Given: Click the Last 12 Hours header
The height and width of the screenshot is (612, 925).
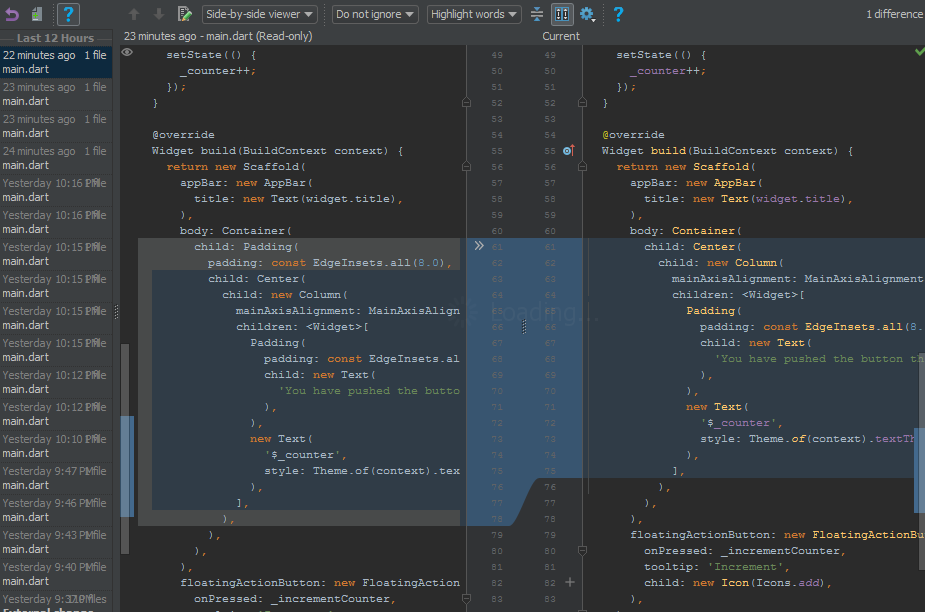Looking at the screenshot, I should click(x=55, y=37).
